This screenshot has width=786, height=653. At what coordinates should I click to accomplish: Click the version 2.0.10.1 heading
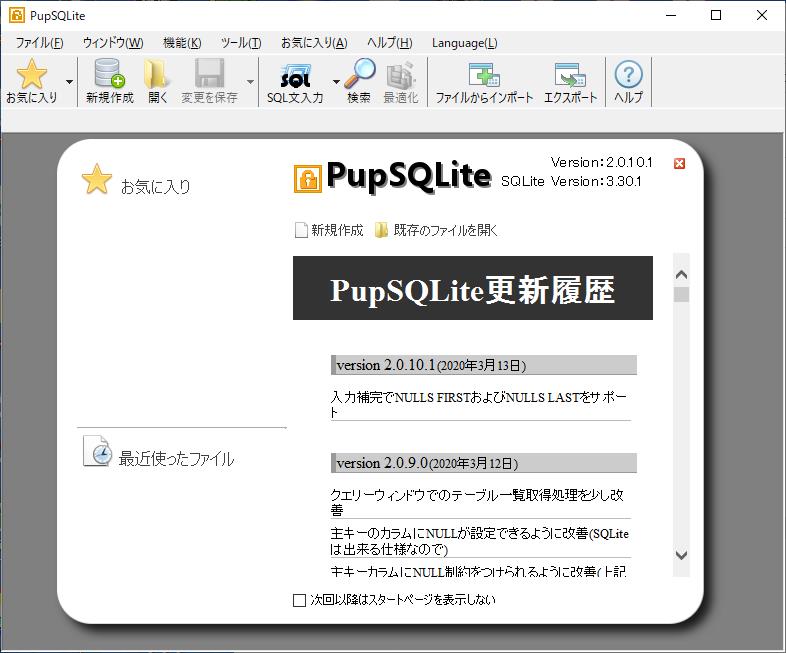(x=484, y=365)
